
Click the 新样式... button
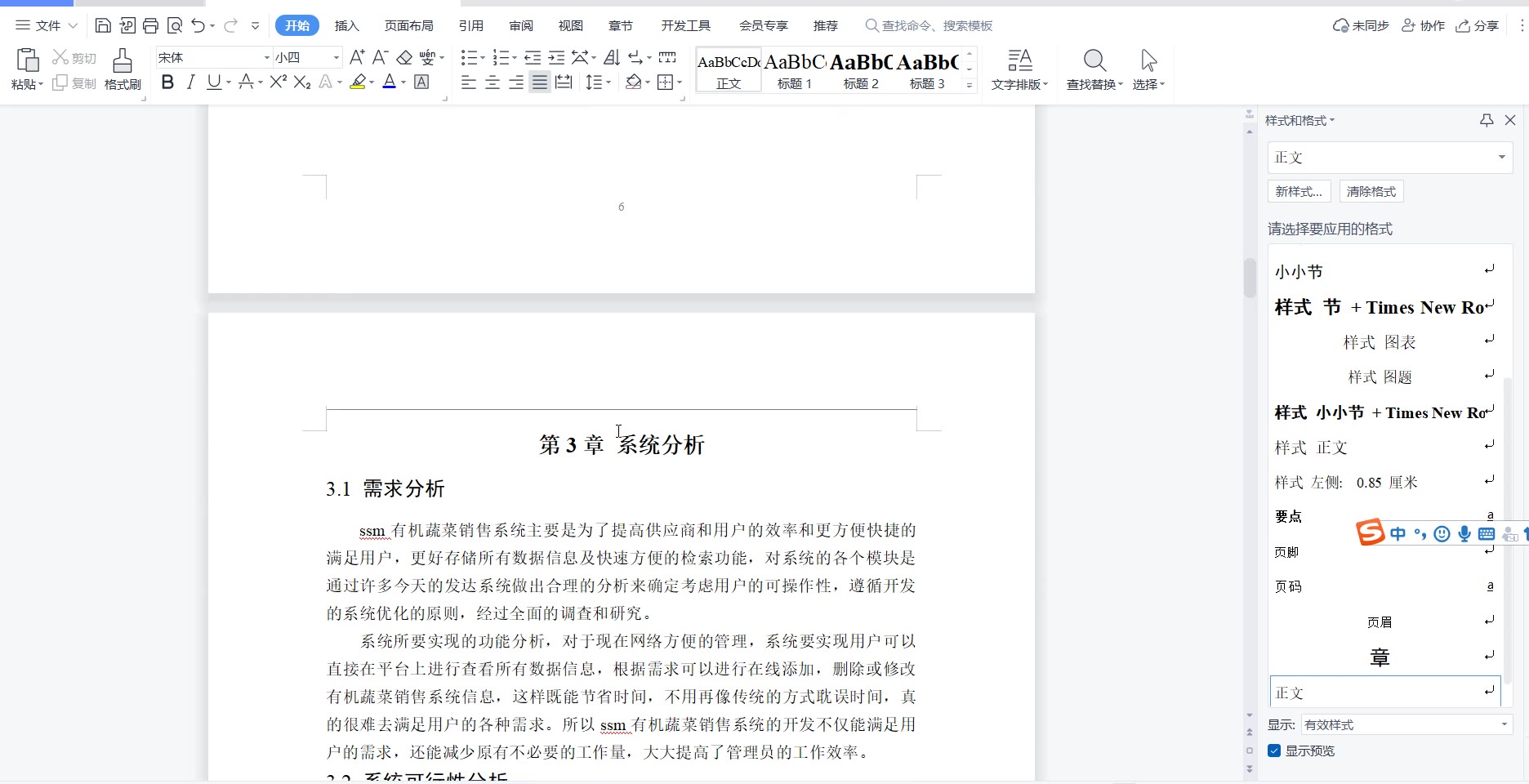pos(1299,192)
